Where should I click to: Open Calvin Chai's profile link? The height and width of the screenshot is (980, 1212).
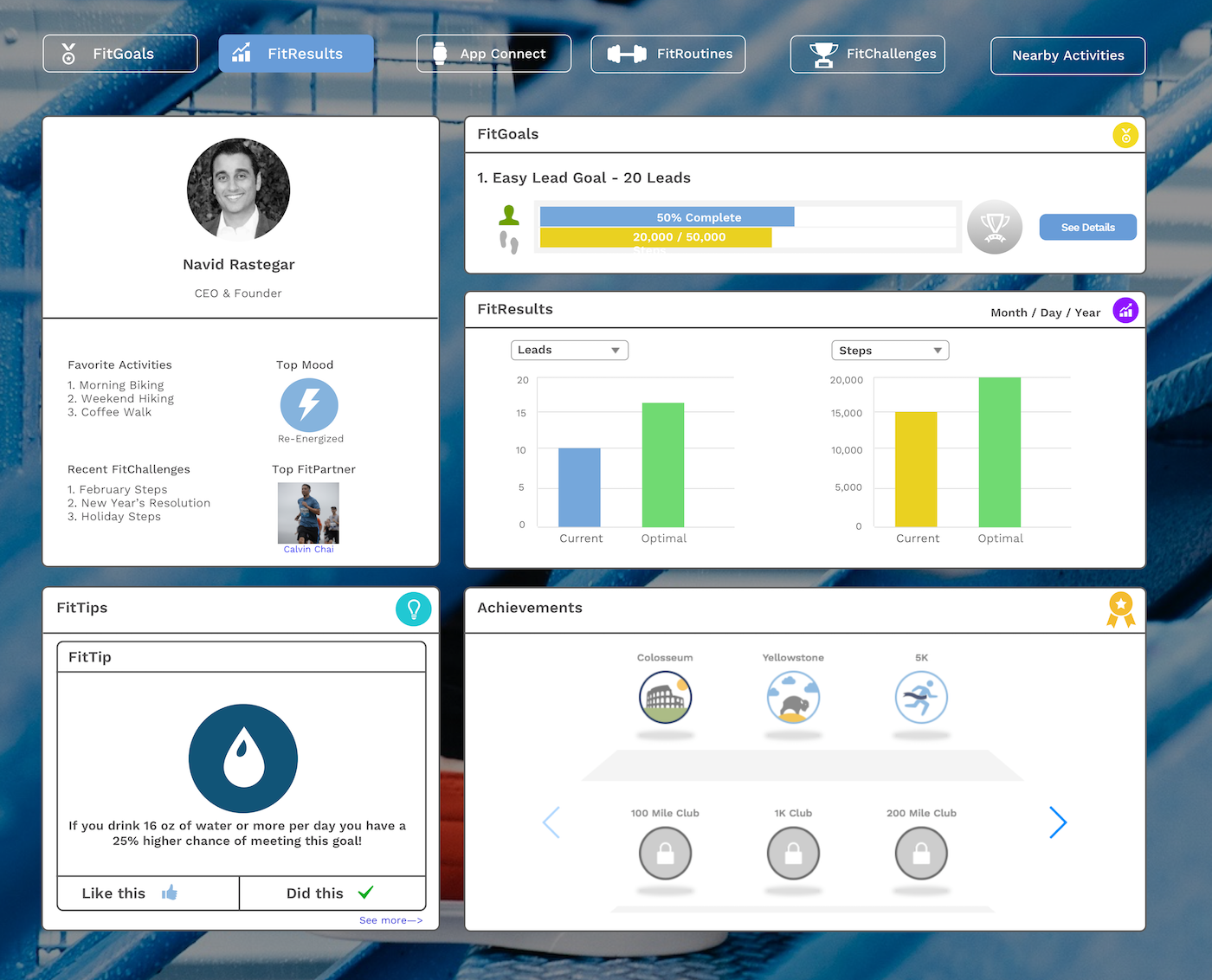[x=308, y=550]
